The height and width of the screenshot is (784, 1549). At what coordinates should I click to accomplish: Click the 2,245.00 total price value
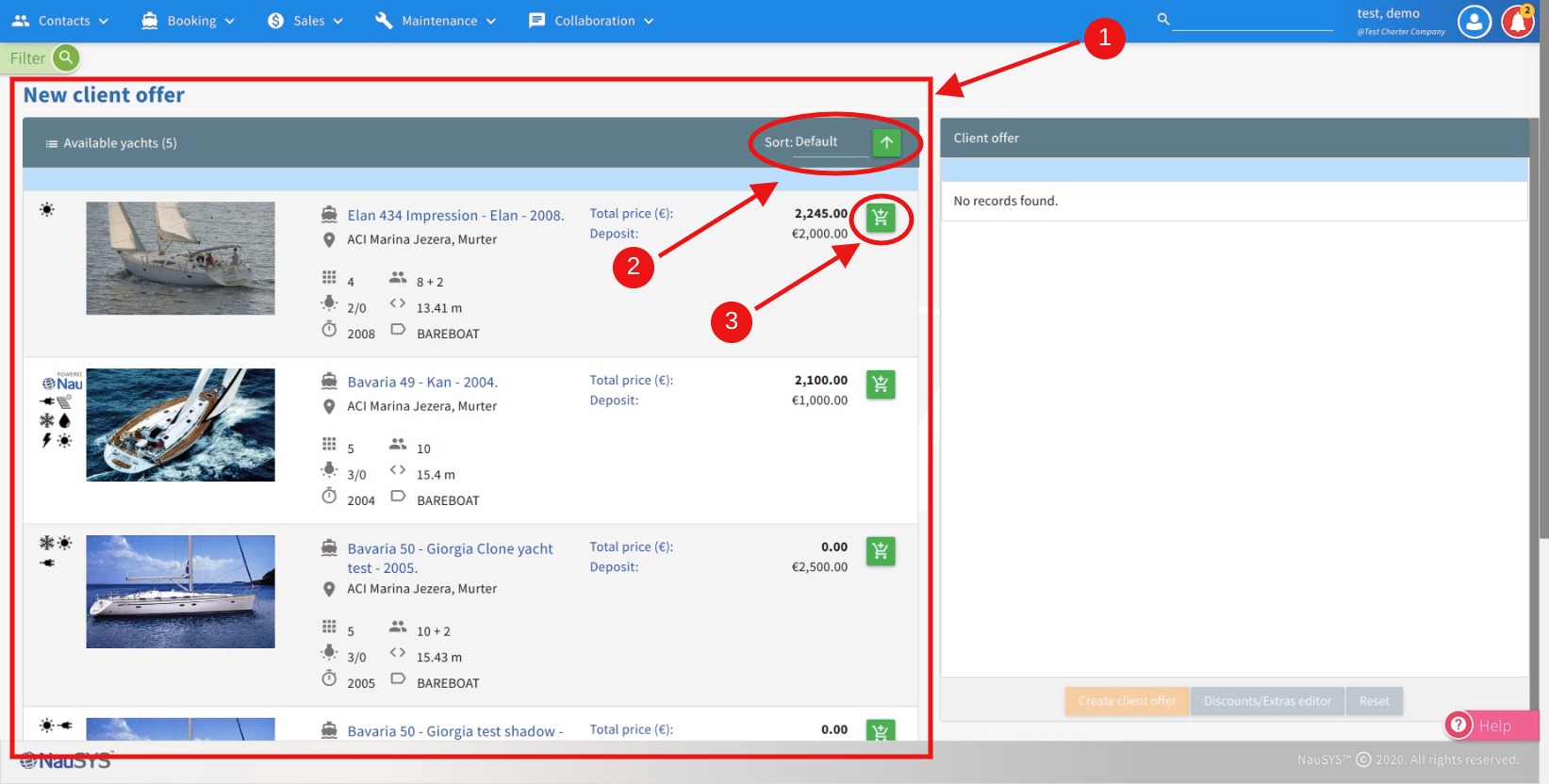coord(820,214)
